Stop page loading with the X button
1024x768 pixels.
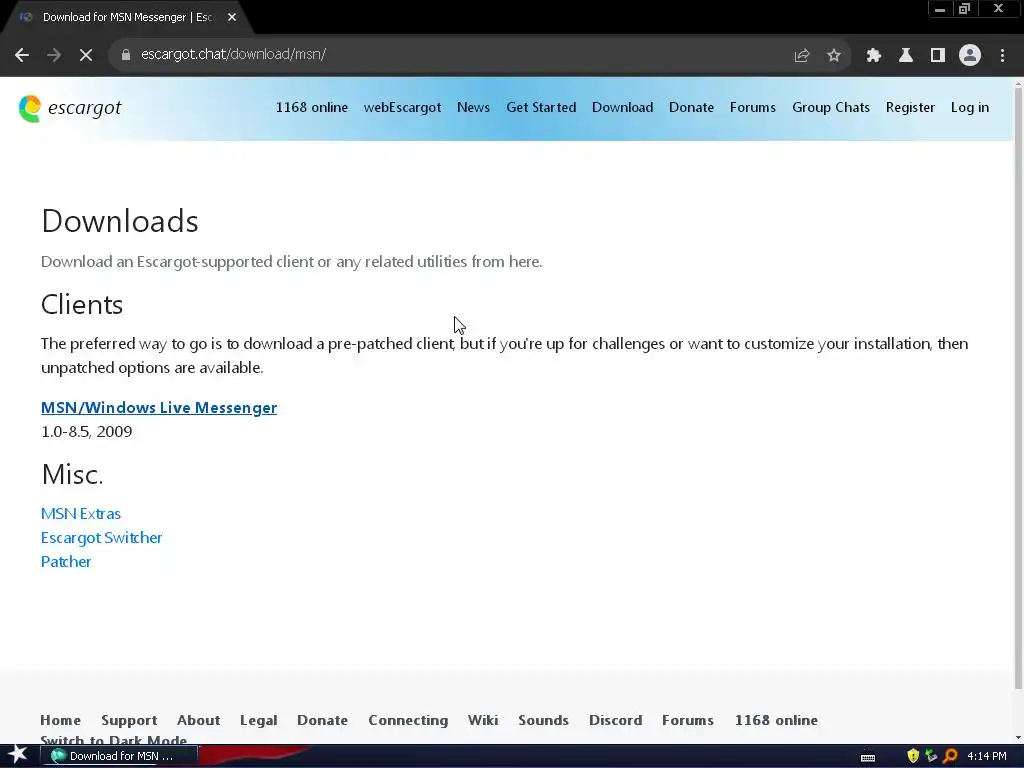(x=86, y=55)
